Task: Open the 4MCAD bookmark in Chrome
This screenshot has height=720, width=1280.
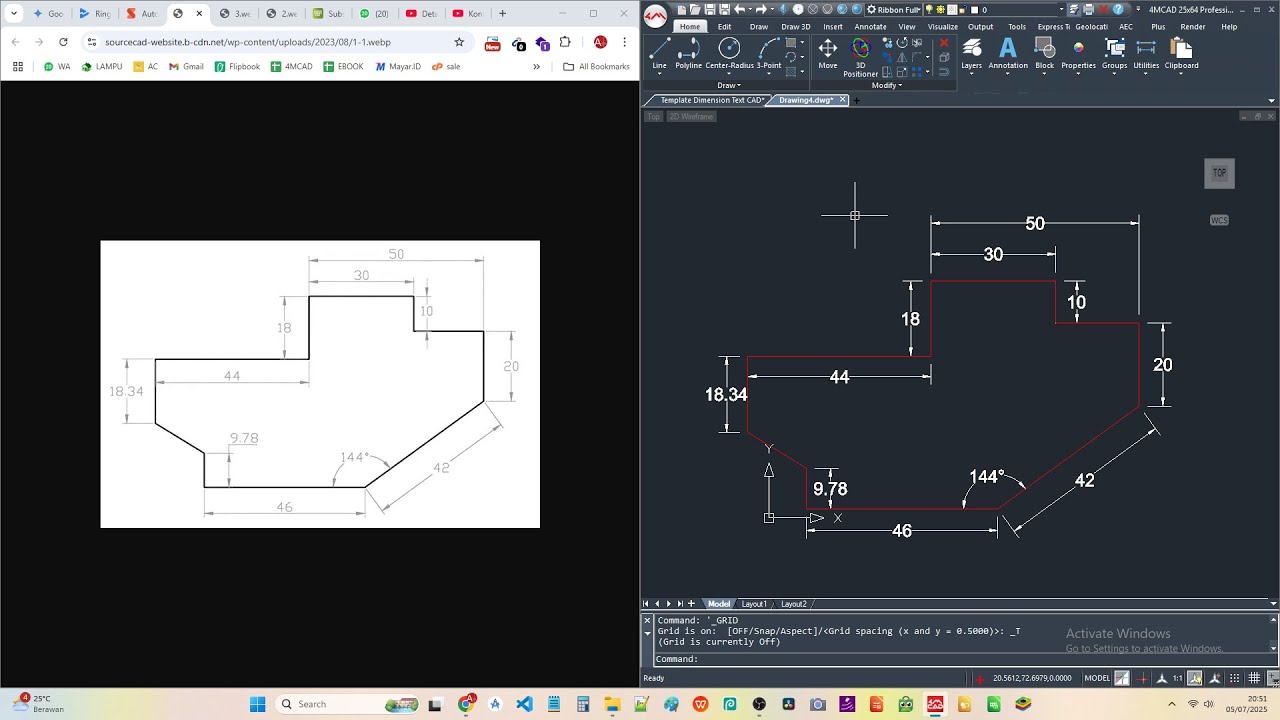Action: (x=292, y=67)
